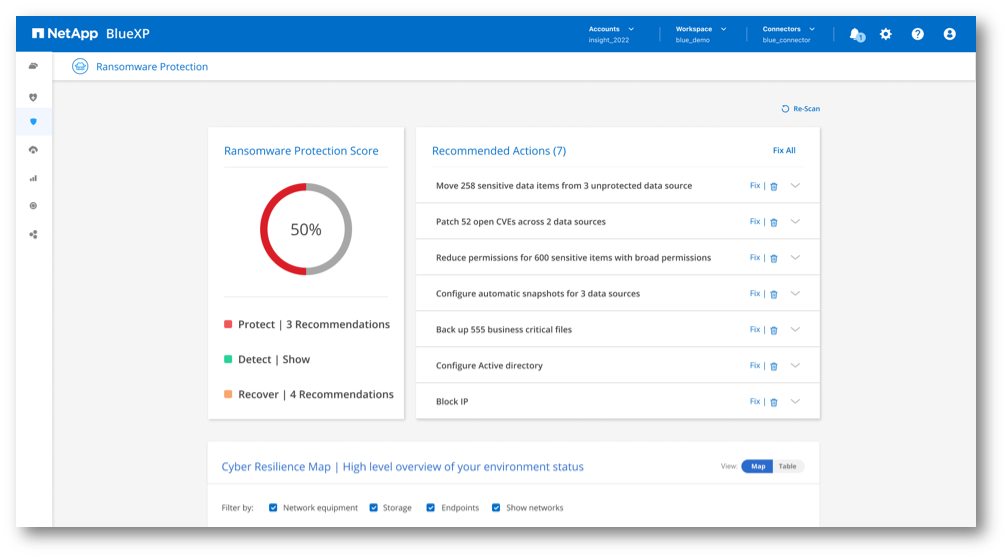Image resolution: width=1007 pixels, height=558 pixels.
Task: Click Fix for Patch 52 open CVEs
Action: (x=755, y=222)
